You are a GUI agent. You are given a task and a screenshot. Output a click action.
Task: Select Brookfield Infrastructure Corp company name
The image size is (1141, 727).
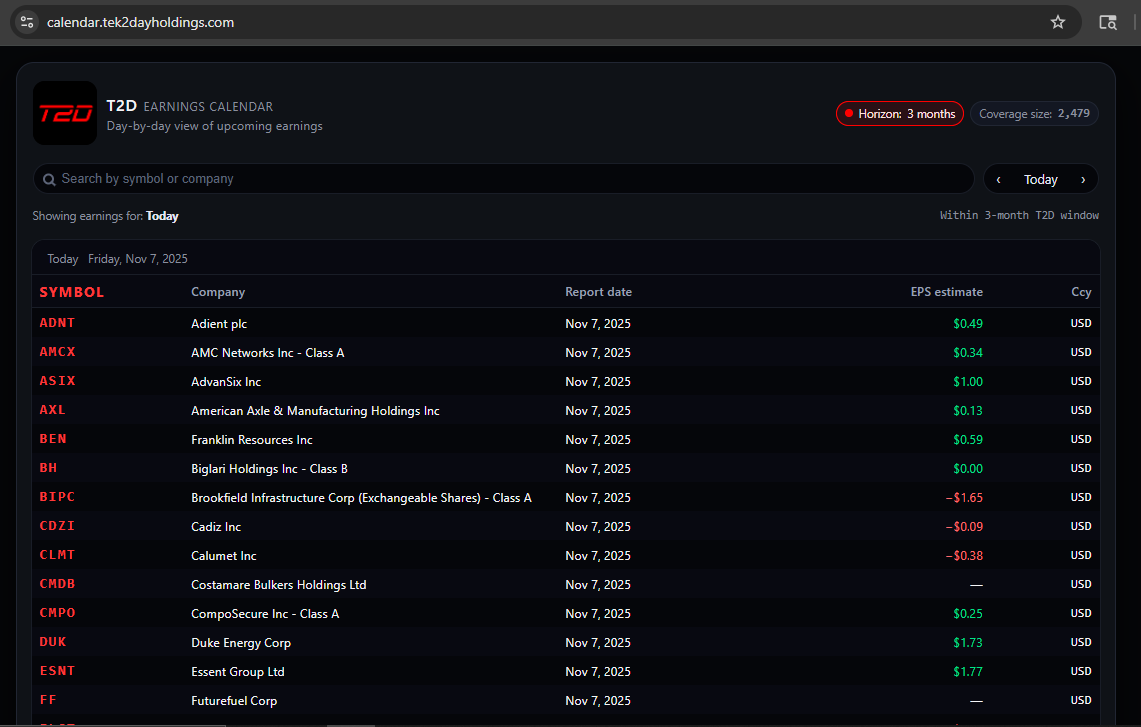(362, 498)
